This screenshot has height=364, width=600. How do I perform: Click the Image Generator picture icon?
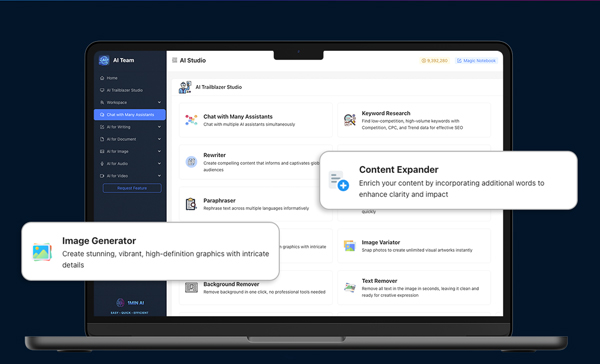(42, 252)
